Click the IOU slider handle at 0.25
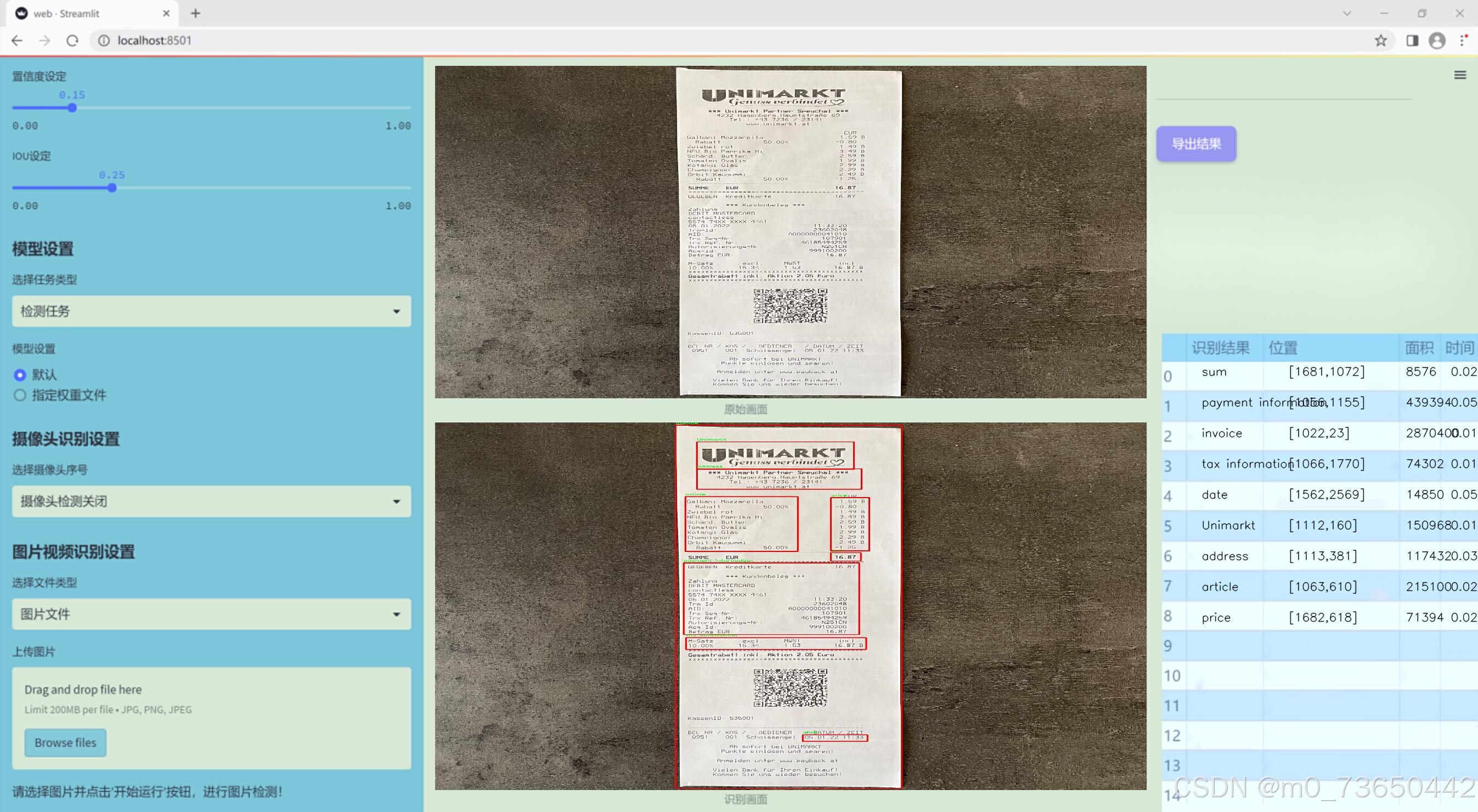 point(112,188)
